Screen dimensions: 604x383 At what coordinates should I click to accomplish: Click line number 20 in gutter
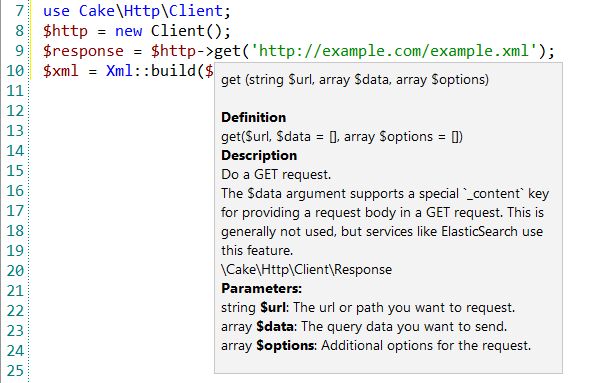coord(15,271)
